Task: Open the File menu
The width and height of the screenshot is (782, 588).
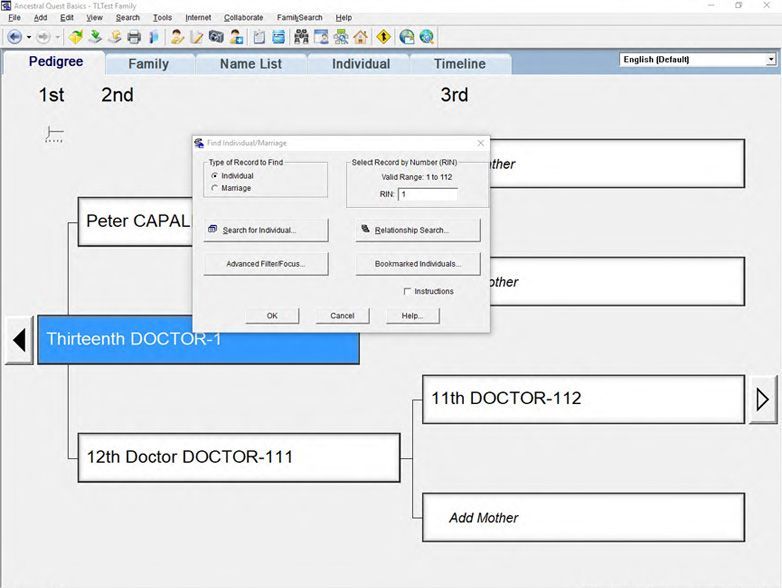Action: coord(14,17)
